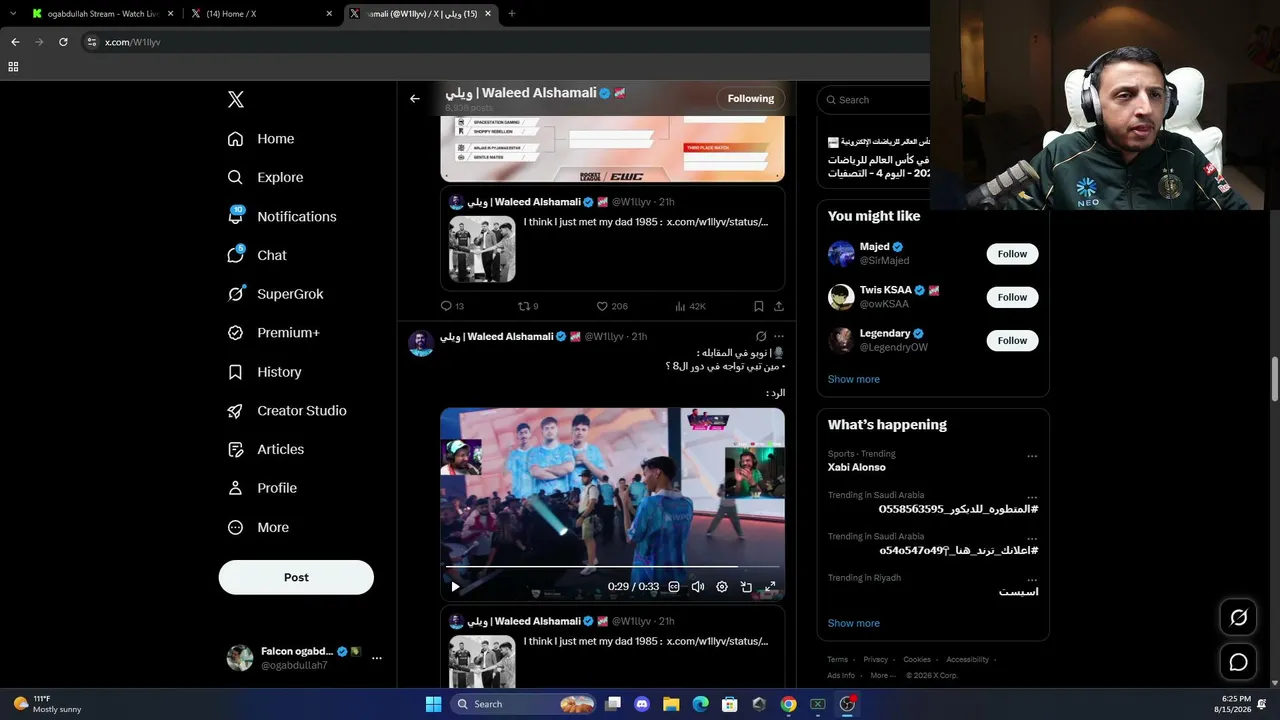Open Microsoft Edge from the taskbar
Viewport: 1280px width, 720px height.
pos(701,704)
